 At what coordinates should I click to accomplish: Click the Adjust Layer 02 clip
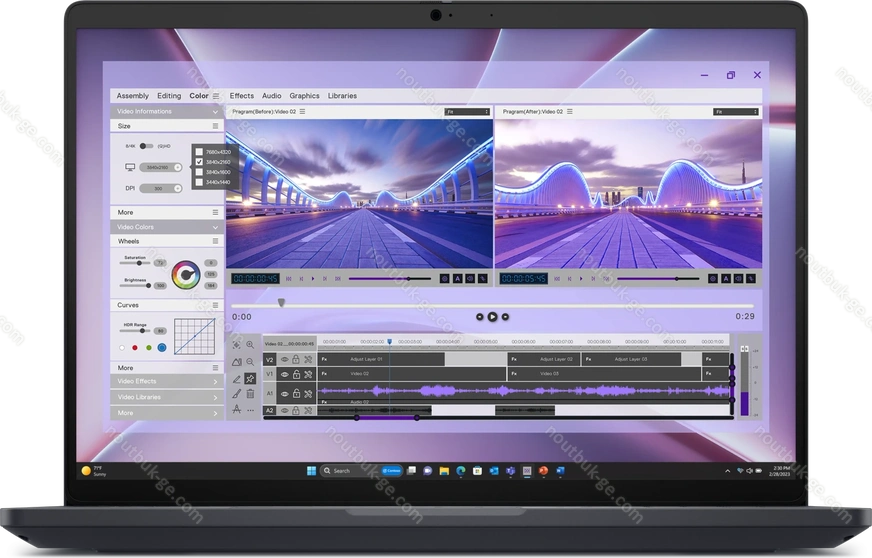557,359
